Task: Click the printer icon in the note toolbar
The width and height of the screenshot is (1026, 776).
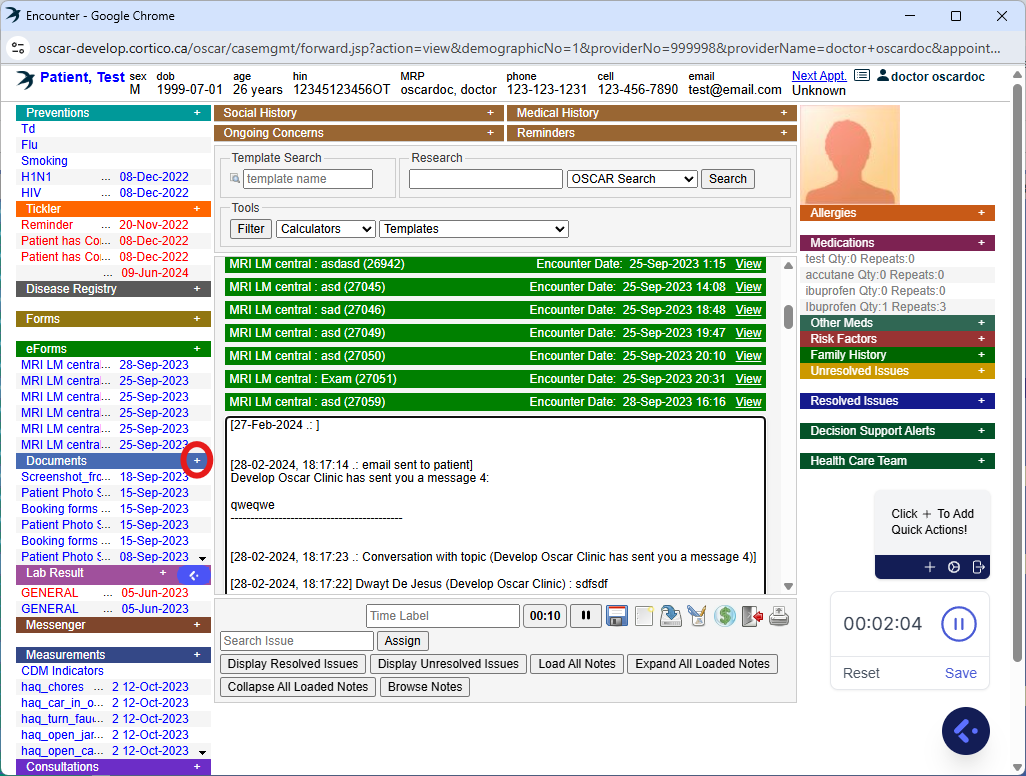Action: coord(778,616)
